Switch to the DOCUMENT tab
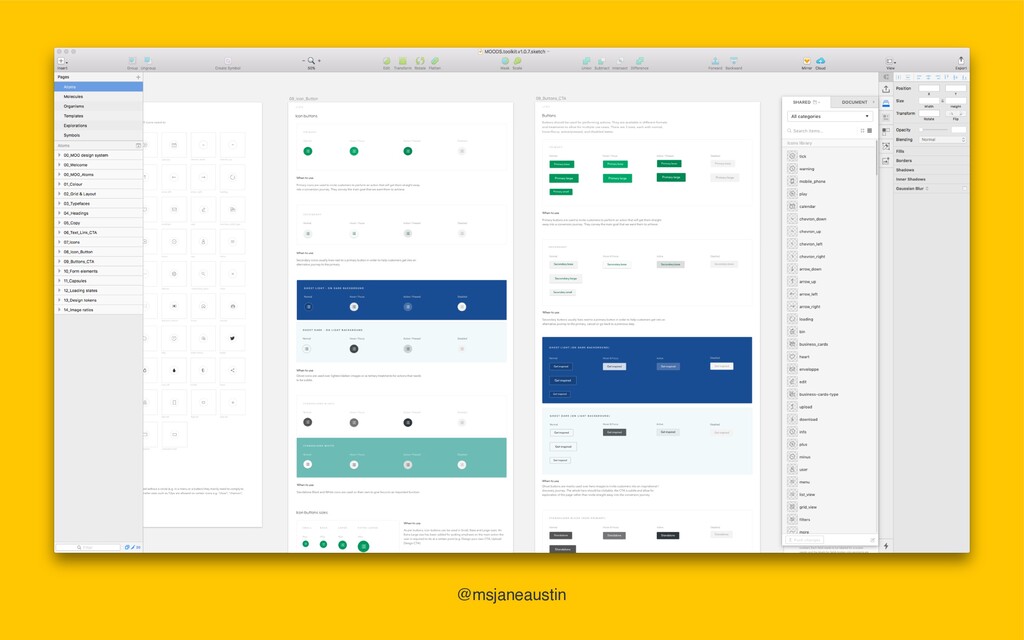1024x640 pixels. pos(854,103)
